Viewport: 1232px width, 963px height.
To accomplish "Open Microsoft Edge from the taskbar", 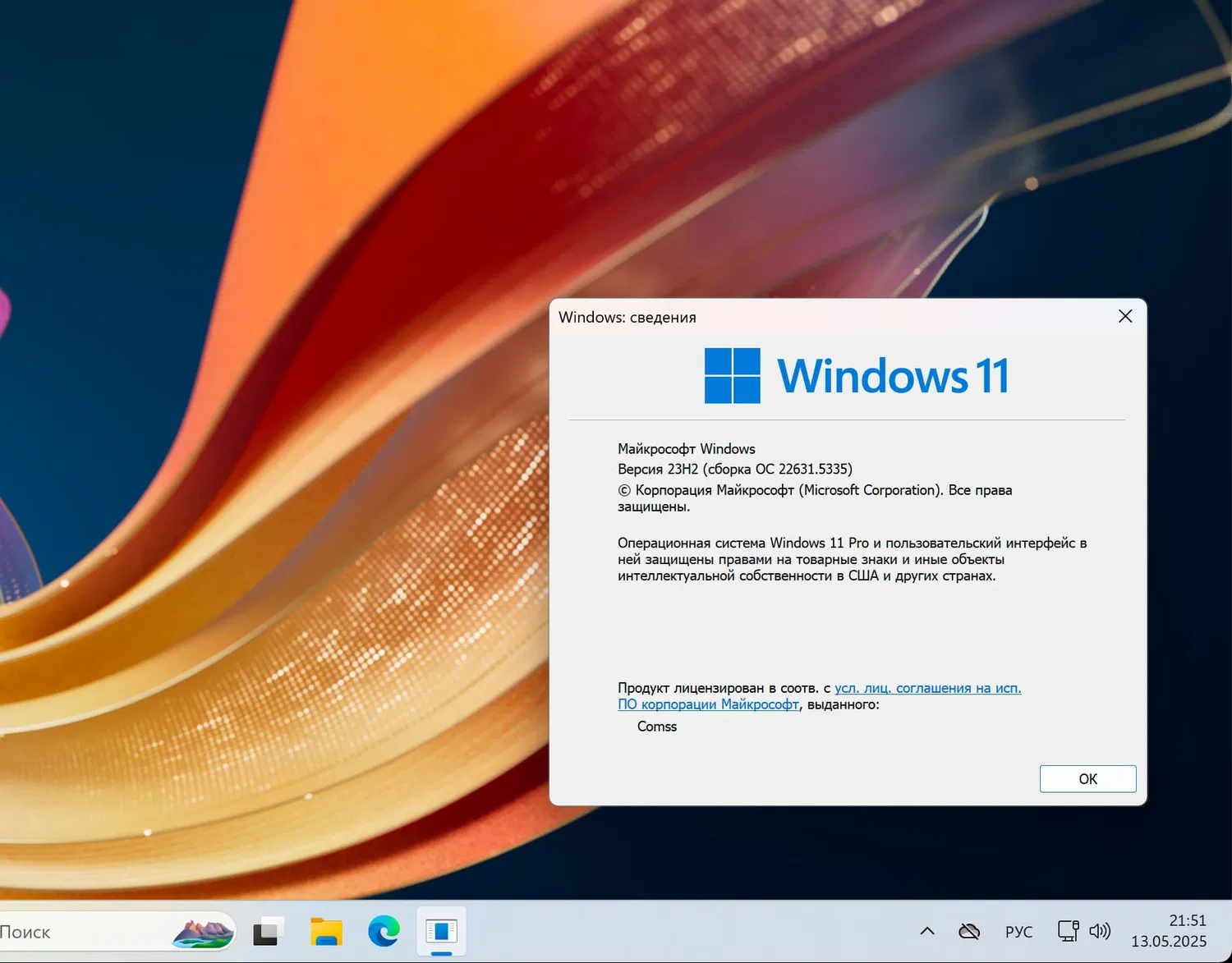I will click(383, 931).
